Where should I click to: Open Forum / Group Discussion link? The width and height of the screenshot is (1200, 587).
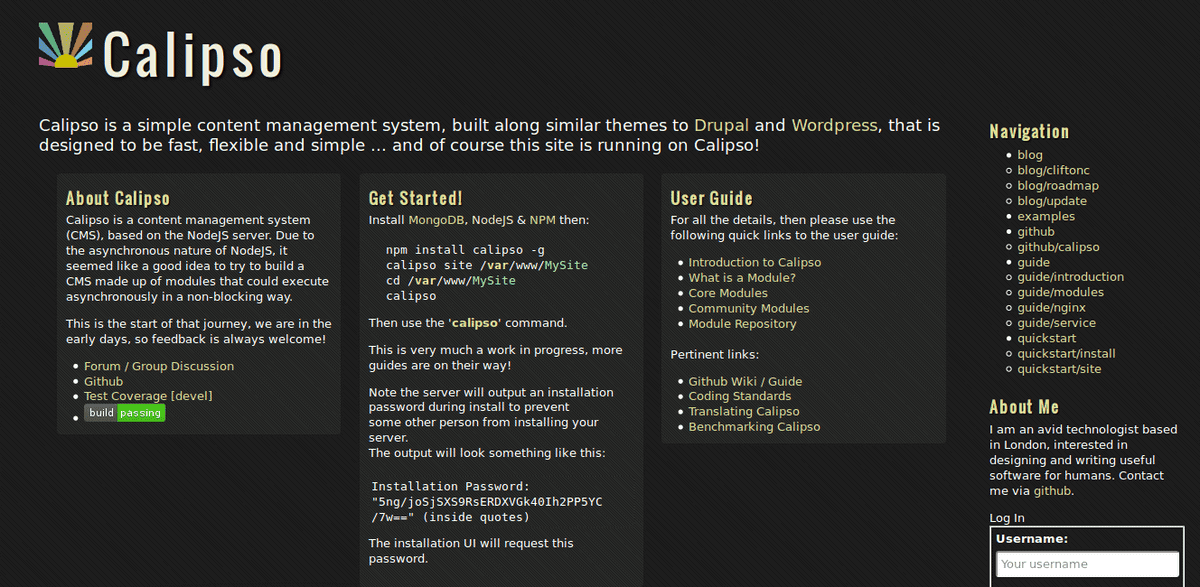[159, 366]
